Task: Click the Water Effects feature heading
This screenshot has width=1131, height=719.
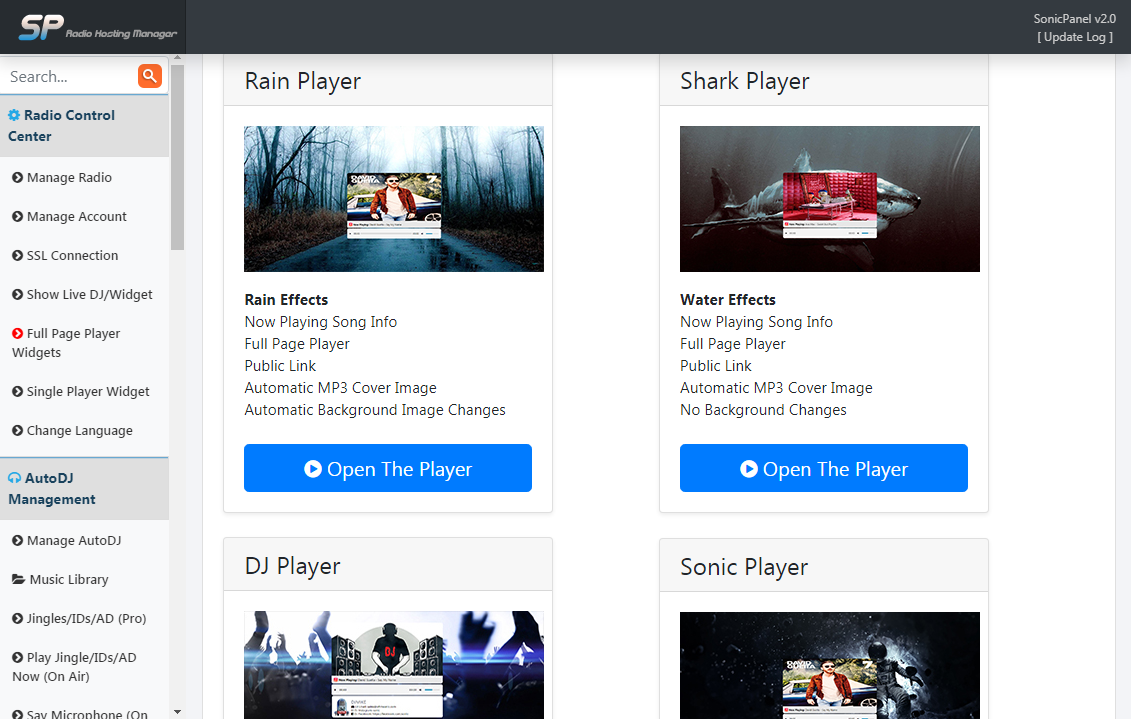Action: (728, 300)
